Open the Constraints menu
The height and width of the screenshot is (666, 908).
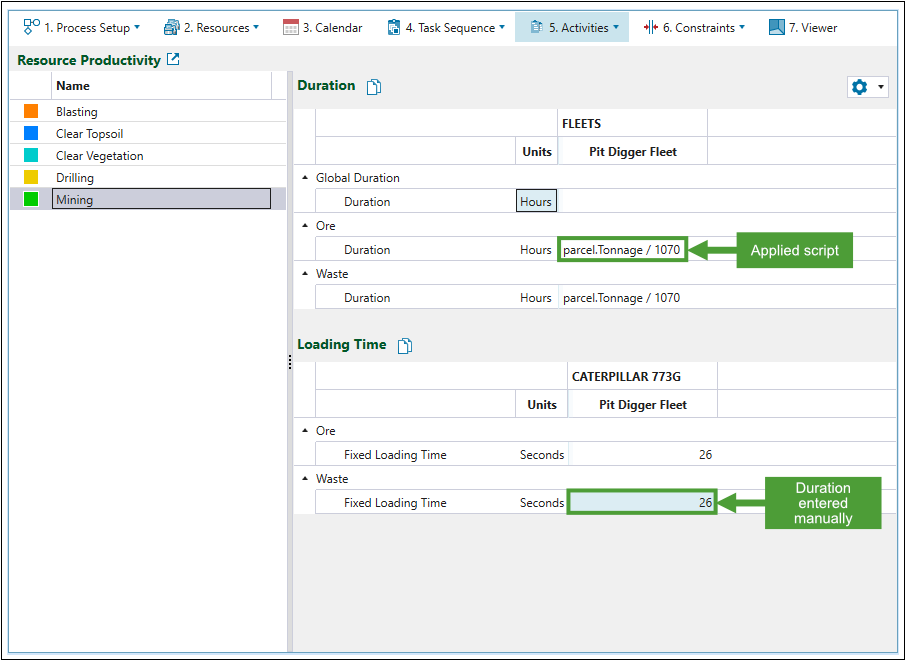click(x=694, y=28)
